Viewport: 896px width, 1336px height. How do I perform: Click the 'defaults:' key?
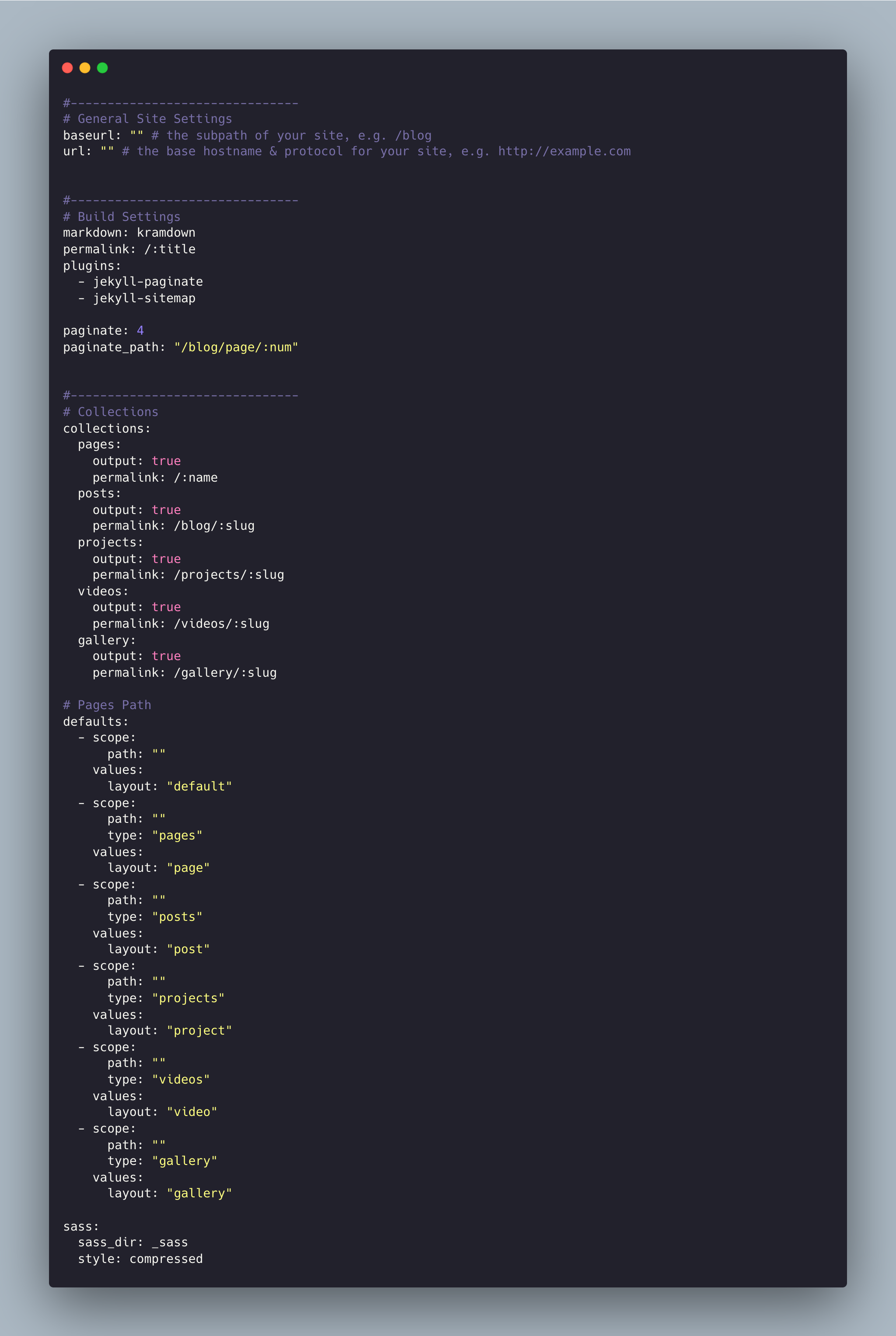[96, 722]
